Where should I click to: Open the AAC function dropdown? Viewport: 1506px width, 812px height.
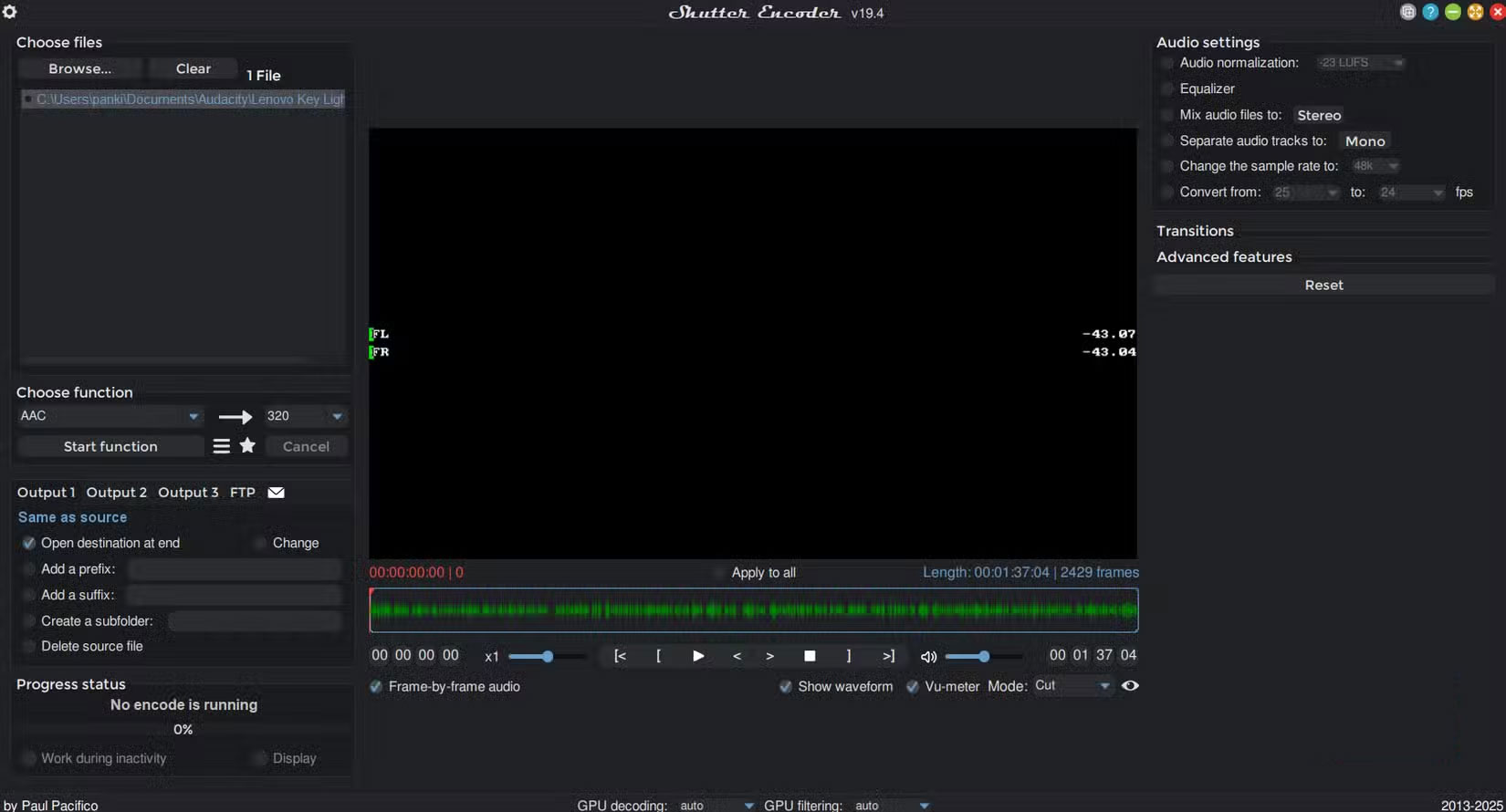pos(110,416)
